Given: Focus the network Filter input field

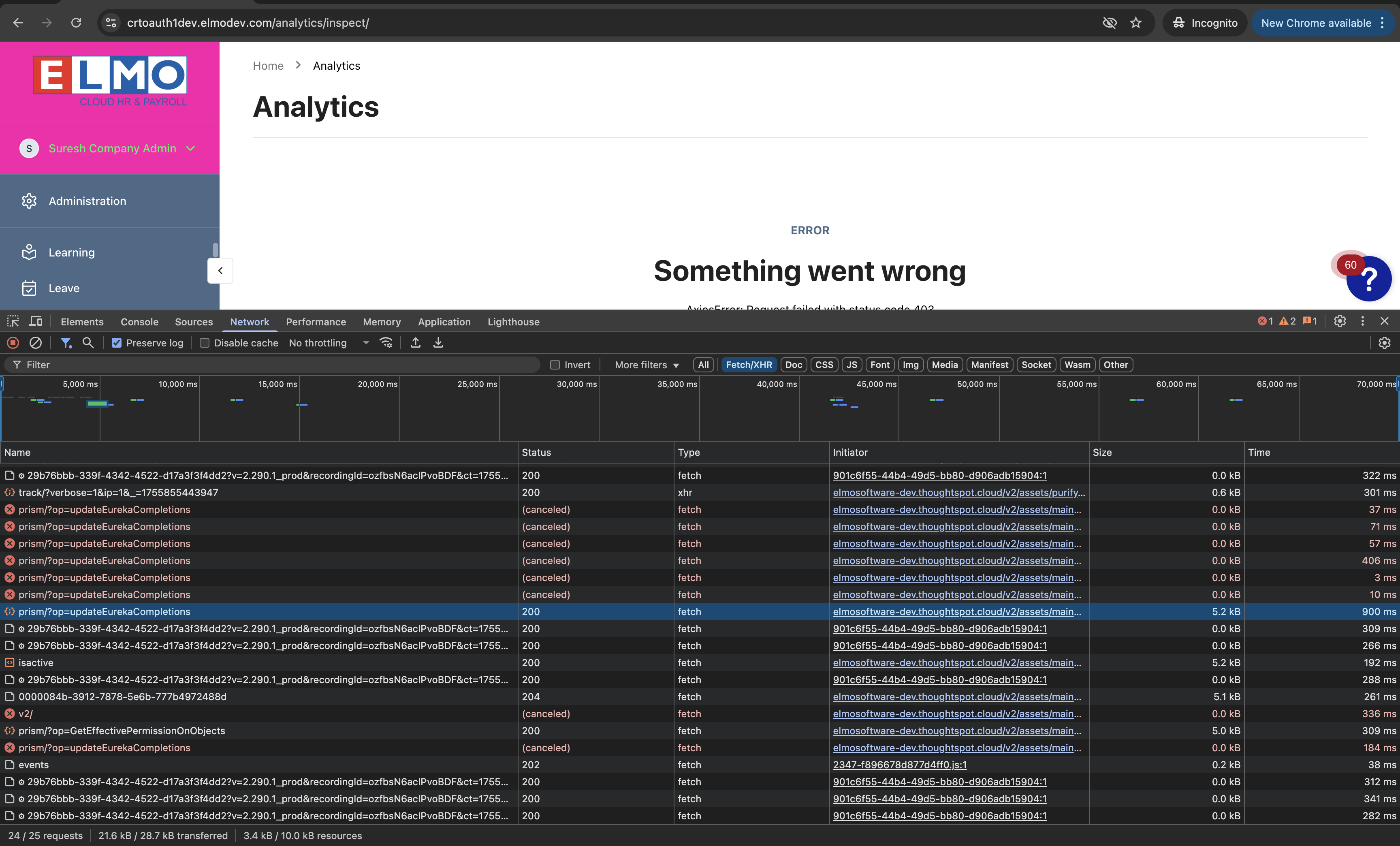Looking at the screenshot, I should 273,365.
